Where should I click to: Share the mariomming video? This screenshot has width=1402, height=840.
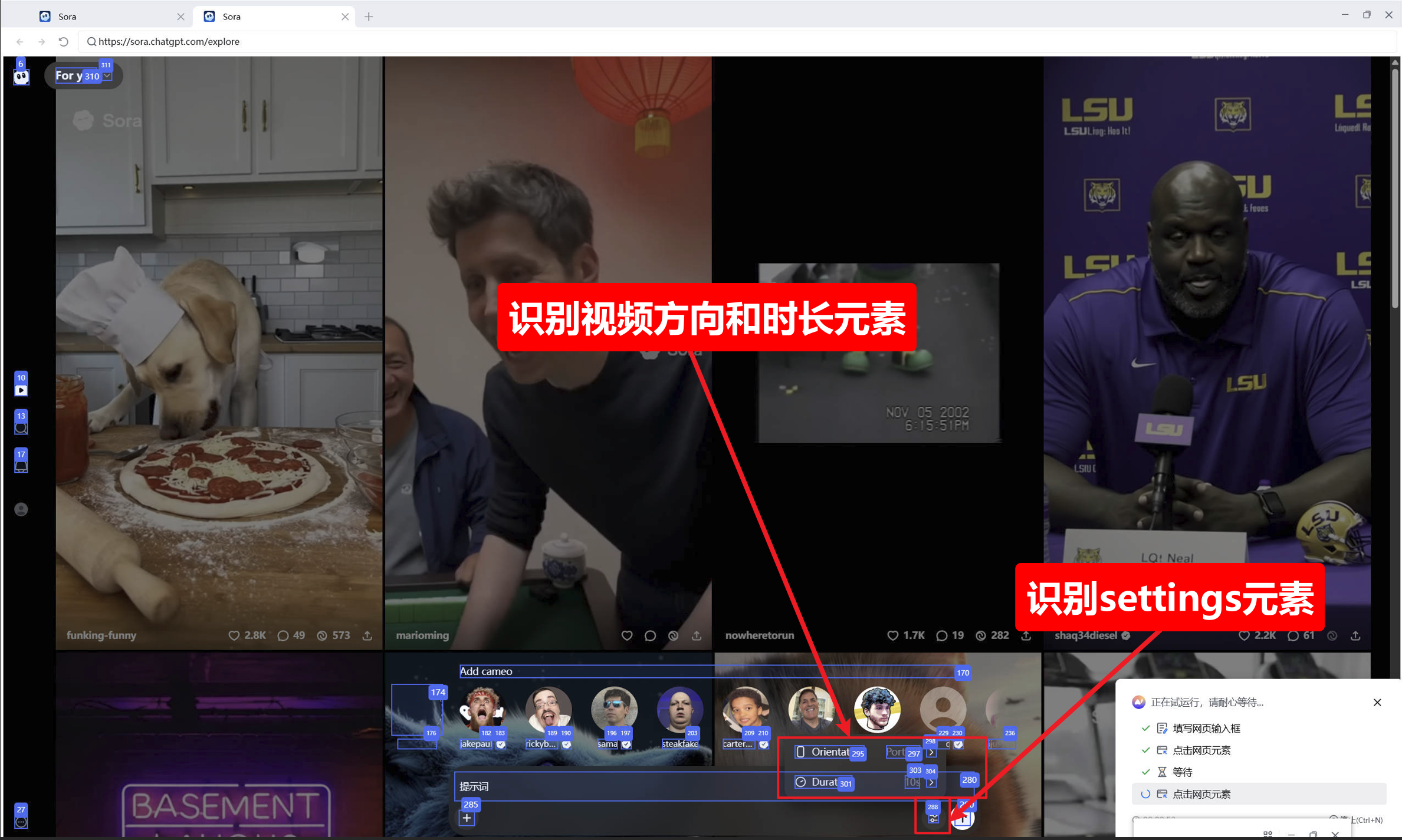pyautogui.click(x=697, y=635)
